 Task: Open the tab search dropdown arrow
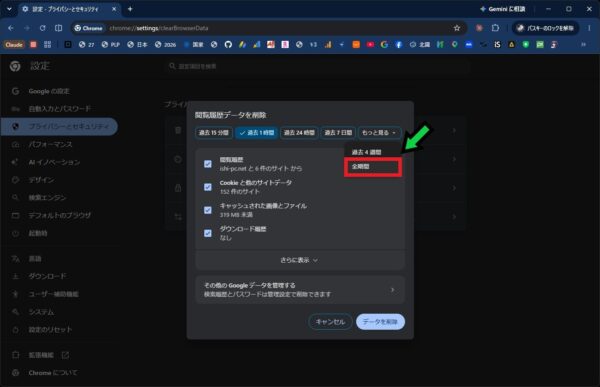click(x=9, y=9)
